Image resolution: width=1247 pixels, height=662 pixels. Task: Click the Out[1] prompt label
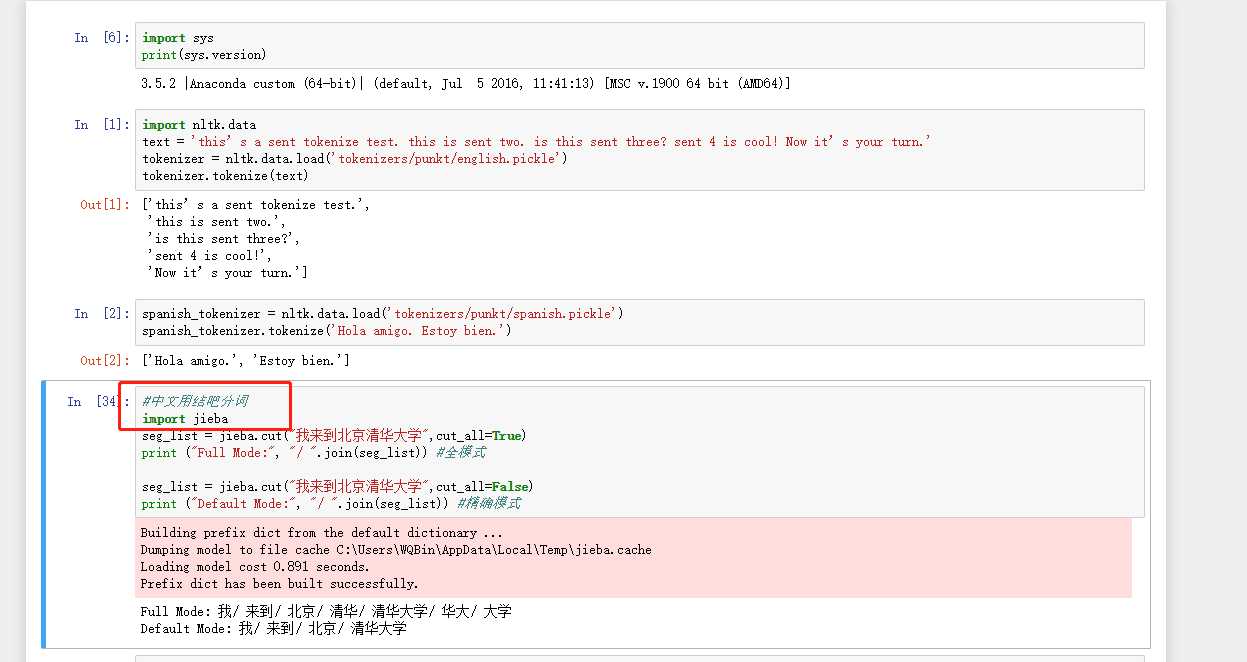click(x=105, y=205)
